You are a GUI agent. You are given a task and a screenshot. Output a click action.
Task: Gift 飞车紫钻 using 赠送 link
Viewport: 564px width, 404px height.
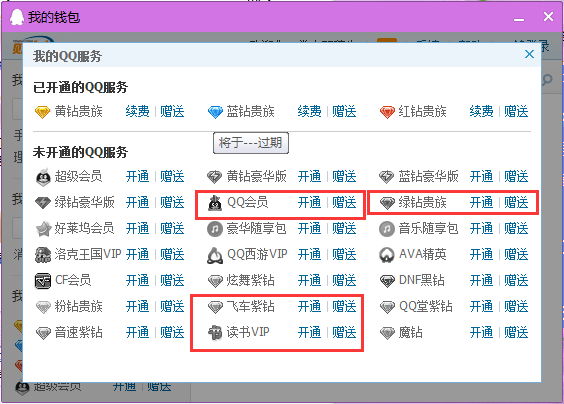point(344,307)
